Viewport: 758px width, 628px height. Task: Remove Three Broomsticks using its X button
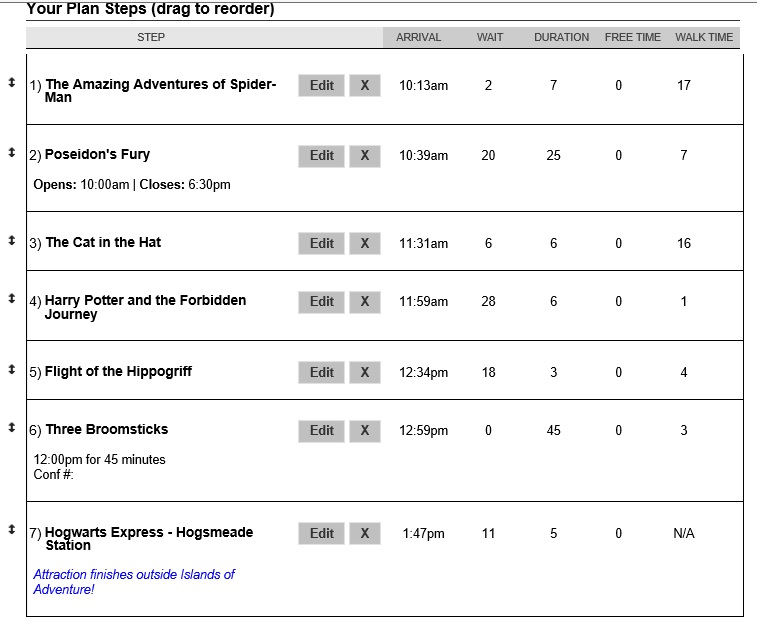click(364, 431)
